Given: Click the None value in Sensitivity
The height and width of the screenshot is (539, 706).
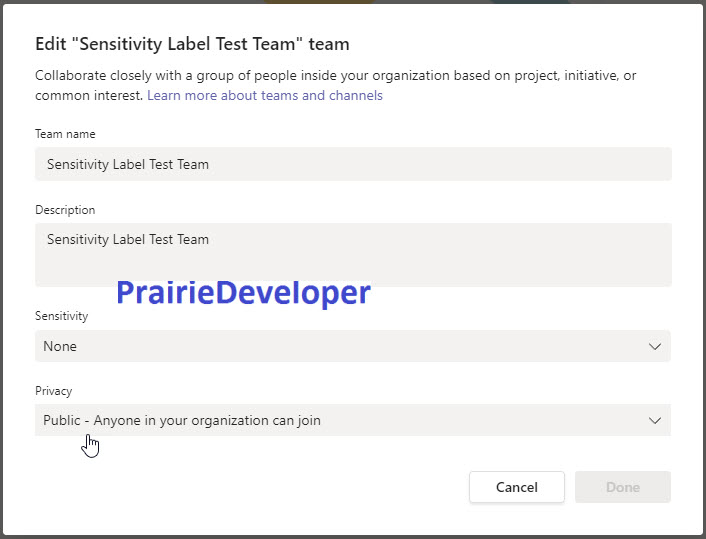Looking at the screenshot, I should coord(60,346).
